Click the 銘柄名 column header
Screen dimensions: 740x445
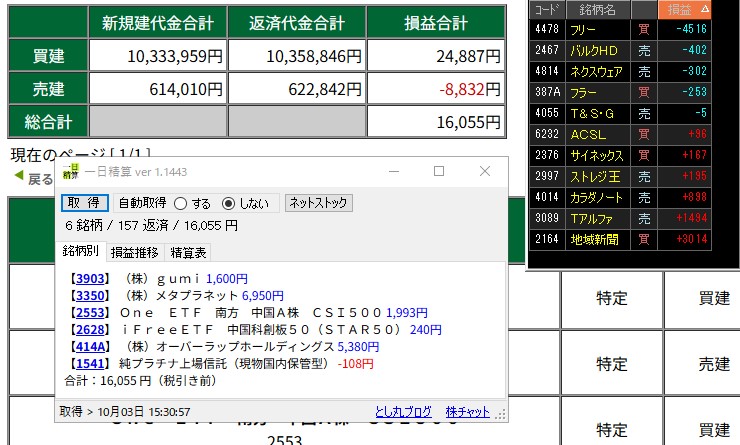point(597,10)
